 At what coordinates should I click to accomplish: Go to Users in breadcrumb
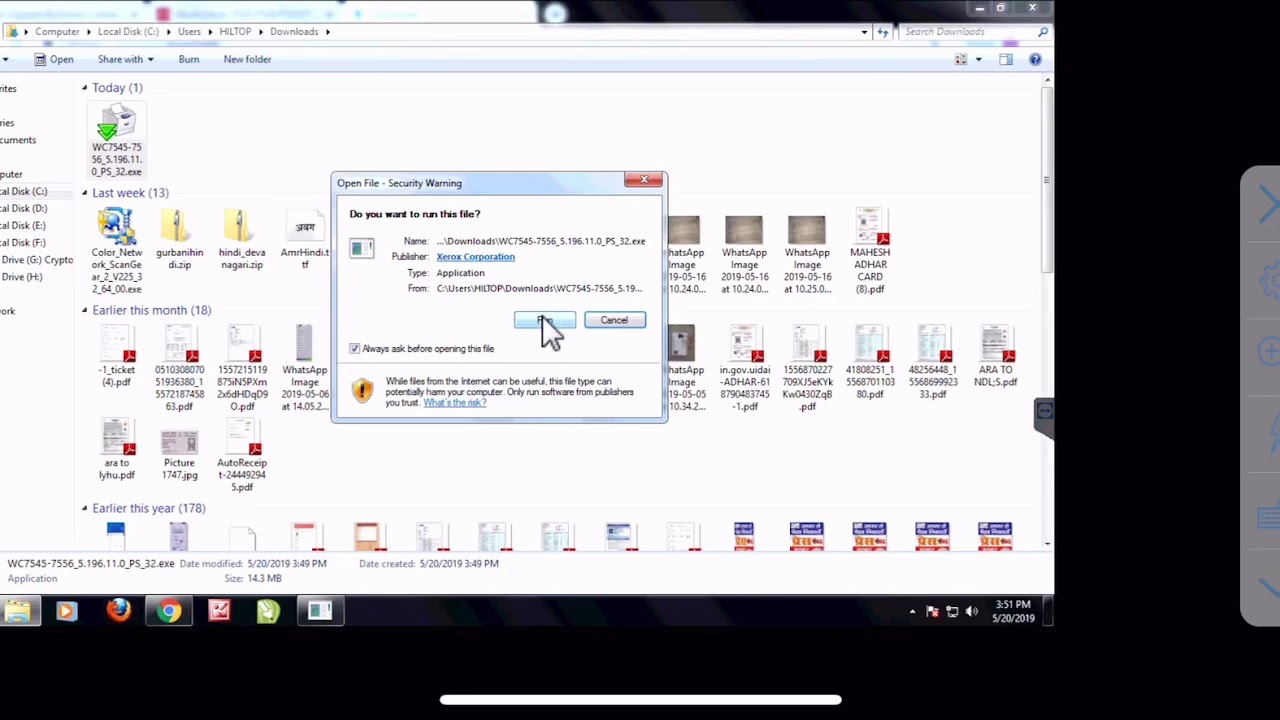coord(189,32)
